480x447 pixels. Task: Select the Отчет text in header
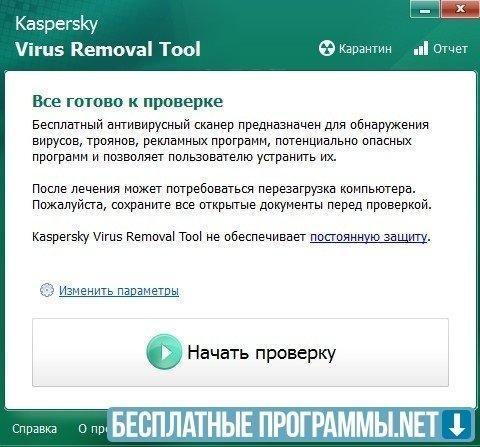click(450, 49)
